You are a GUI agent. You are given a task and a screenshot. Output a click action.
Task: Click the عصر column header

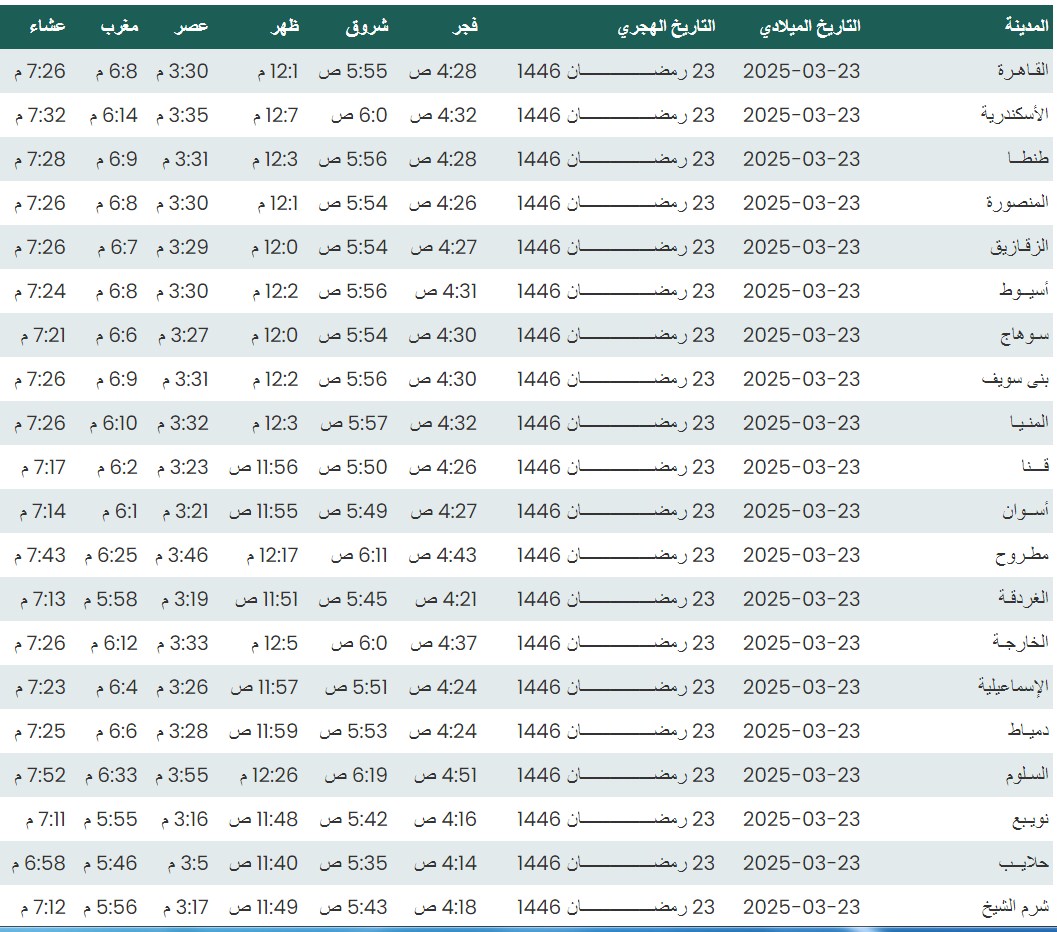193,27
